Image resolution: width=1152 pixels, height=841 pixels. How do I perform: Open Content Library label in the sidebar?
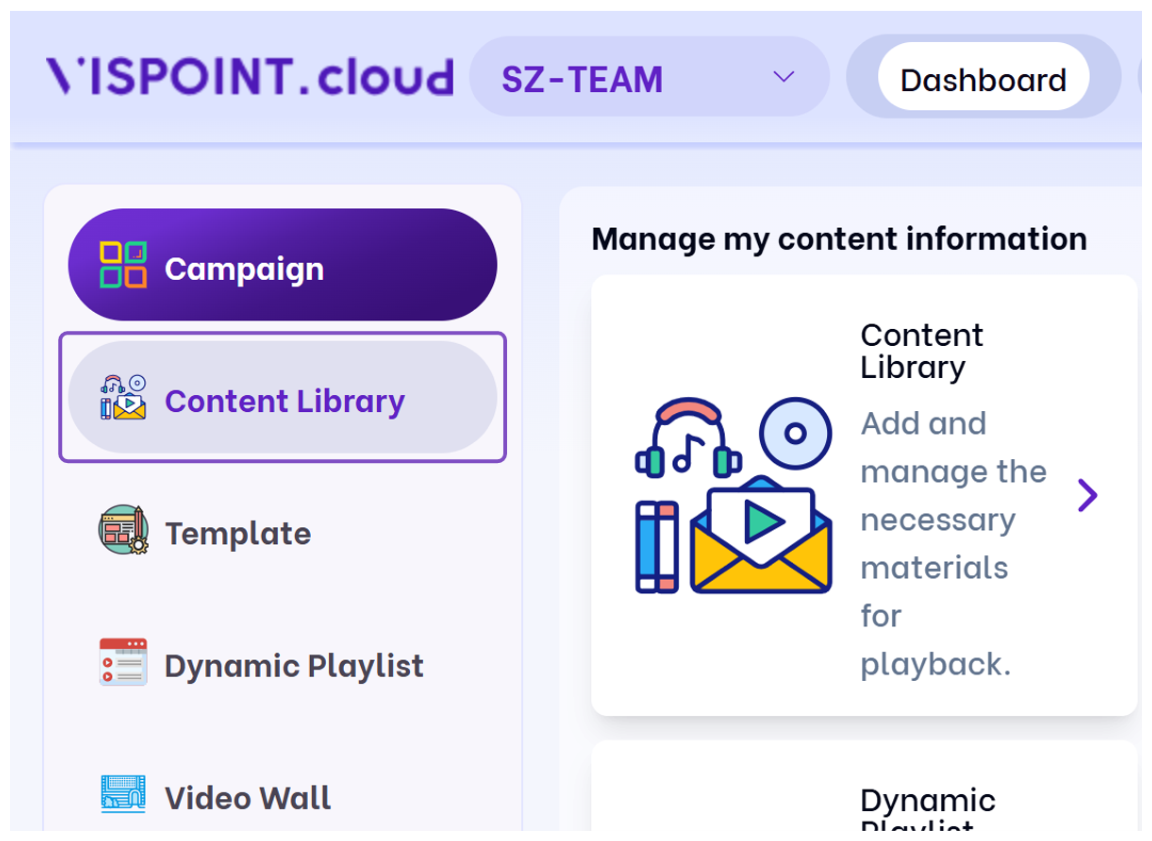pos(284,401)
